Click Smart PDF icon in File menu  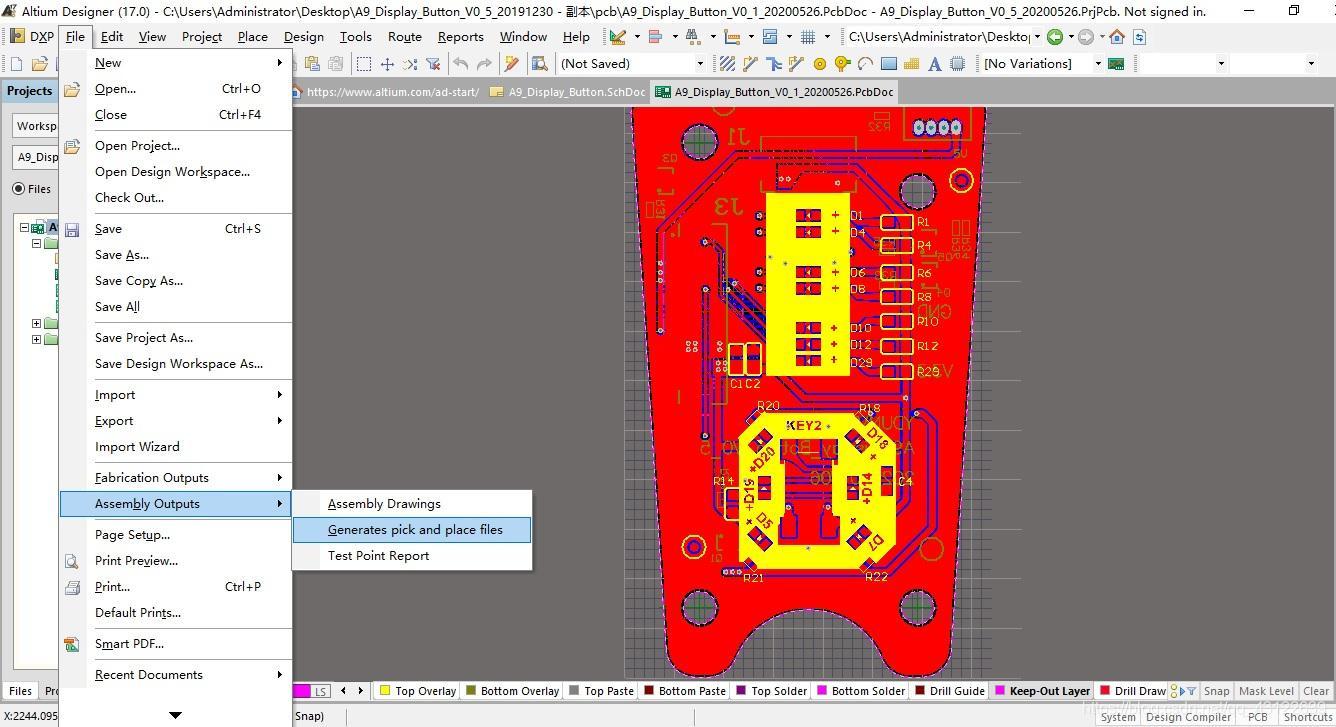72,644
